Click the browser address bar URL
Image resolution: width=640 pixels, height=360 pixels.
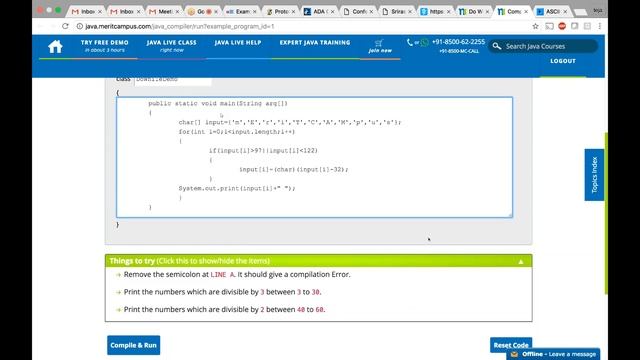click(x=180, y=26)
